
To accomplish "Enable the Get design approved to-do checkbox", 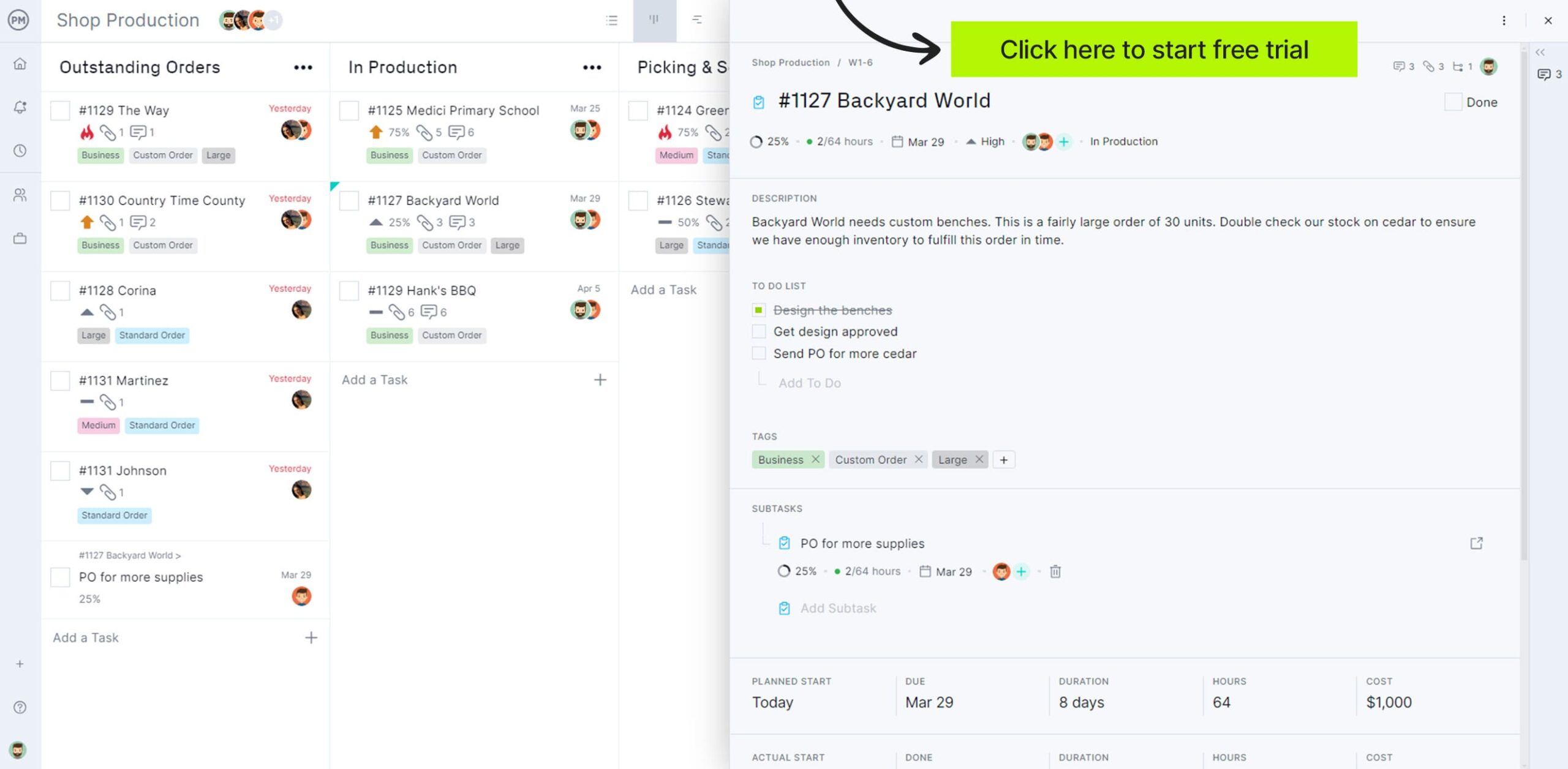I will coord(759,331).
